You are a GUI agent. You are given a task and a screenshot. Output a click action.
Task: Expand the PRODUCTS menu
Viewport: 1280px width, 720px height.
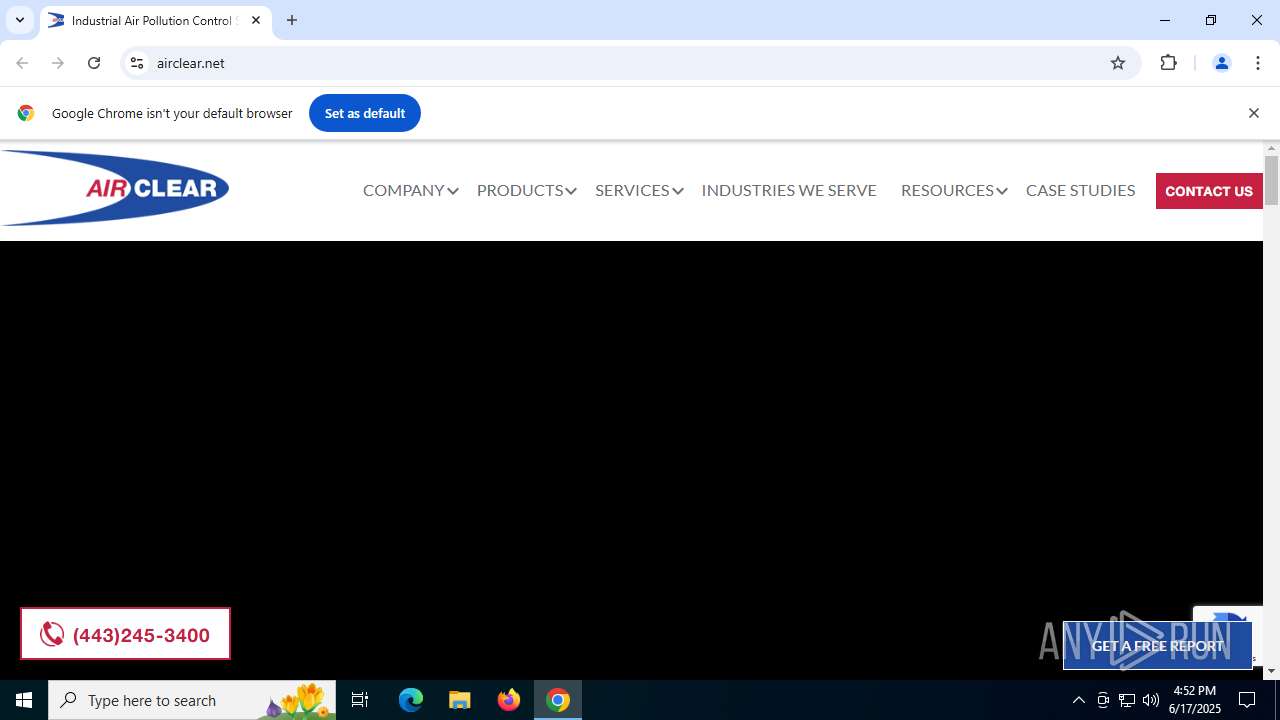[526, 190]
